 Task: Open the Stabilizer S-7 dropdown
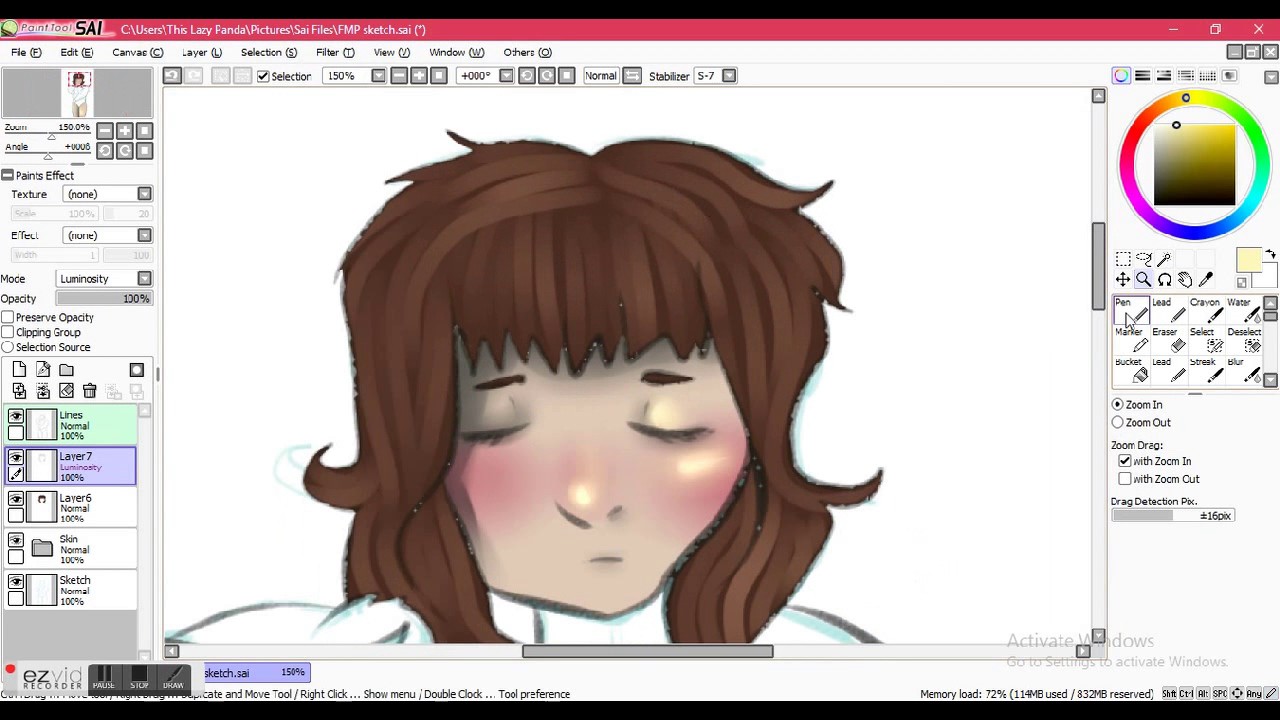tap(715, 76)
